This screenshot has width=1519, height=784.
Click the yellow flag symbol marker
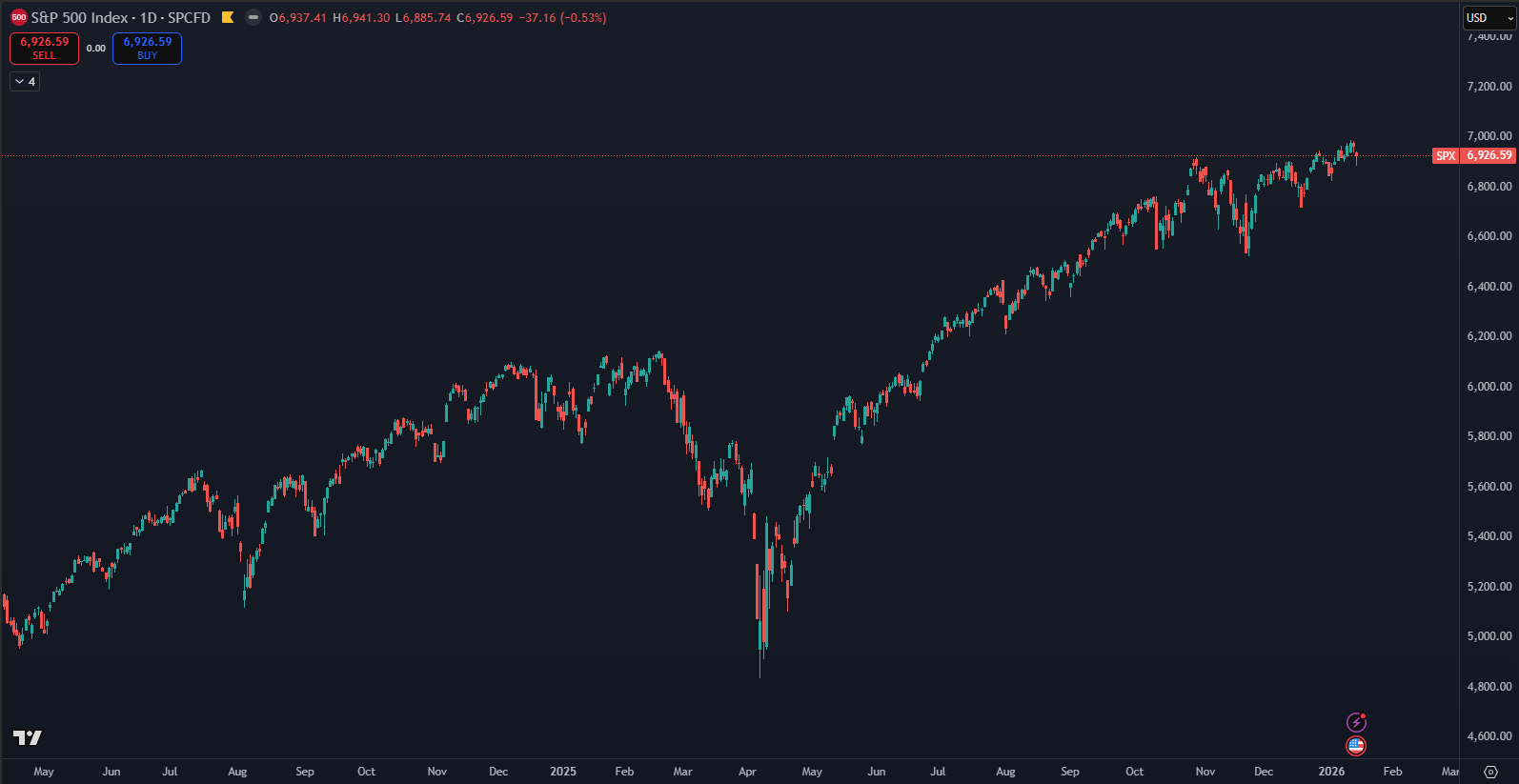[228, 17]
